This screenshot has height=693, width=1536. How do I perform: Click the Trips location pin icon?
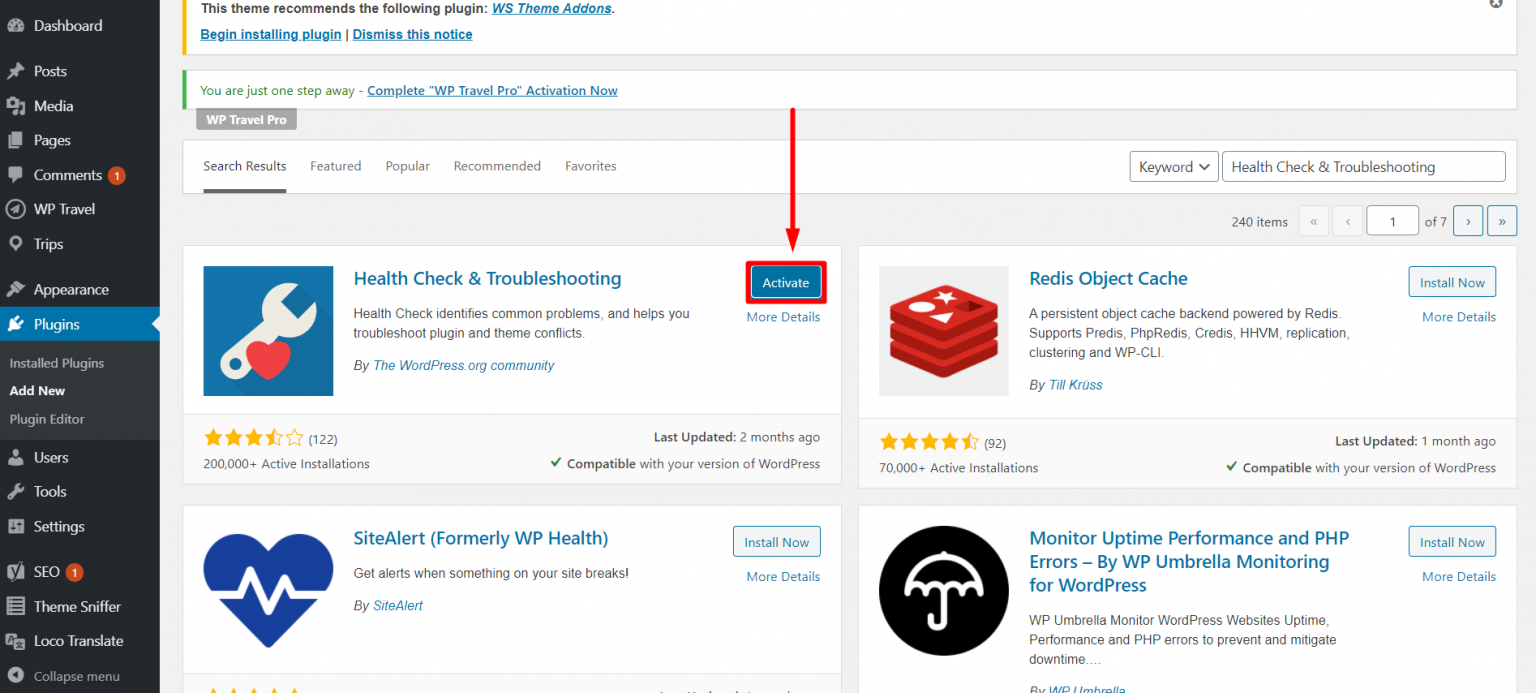click(15, 244)
